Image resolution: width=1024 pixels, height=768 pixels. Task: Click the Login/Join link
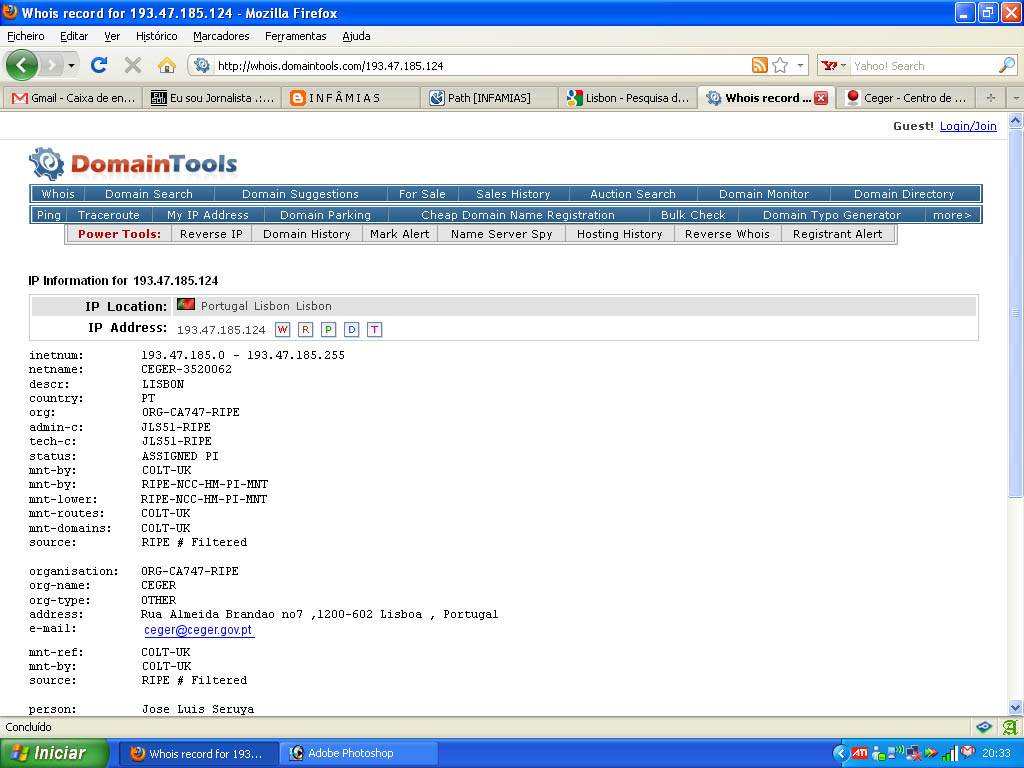pyautogui.click(x=968, y=126)
